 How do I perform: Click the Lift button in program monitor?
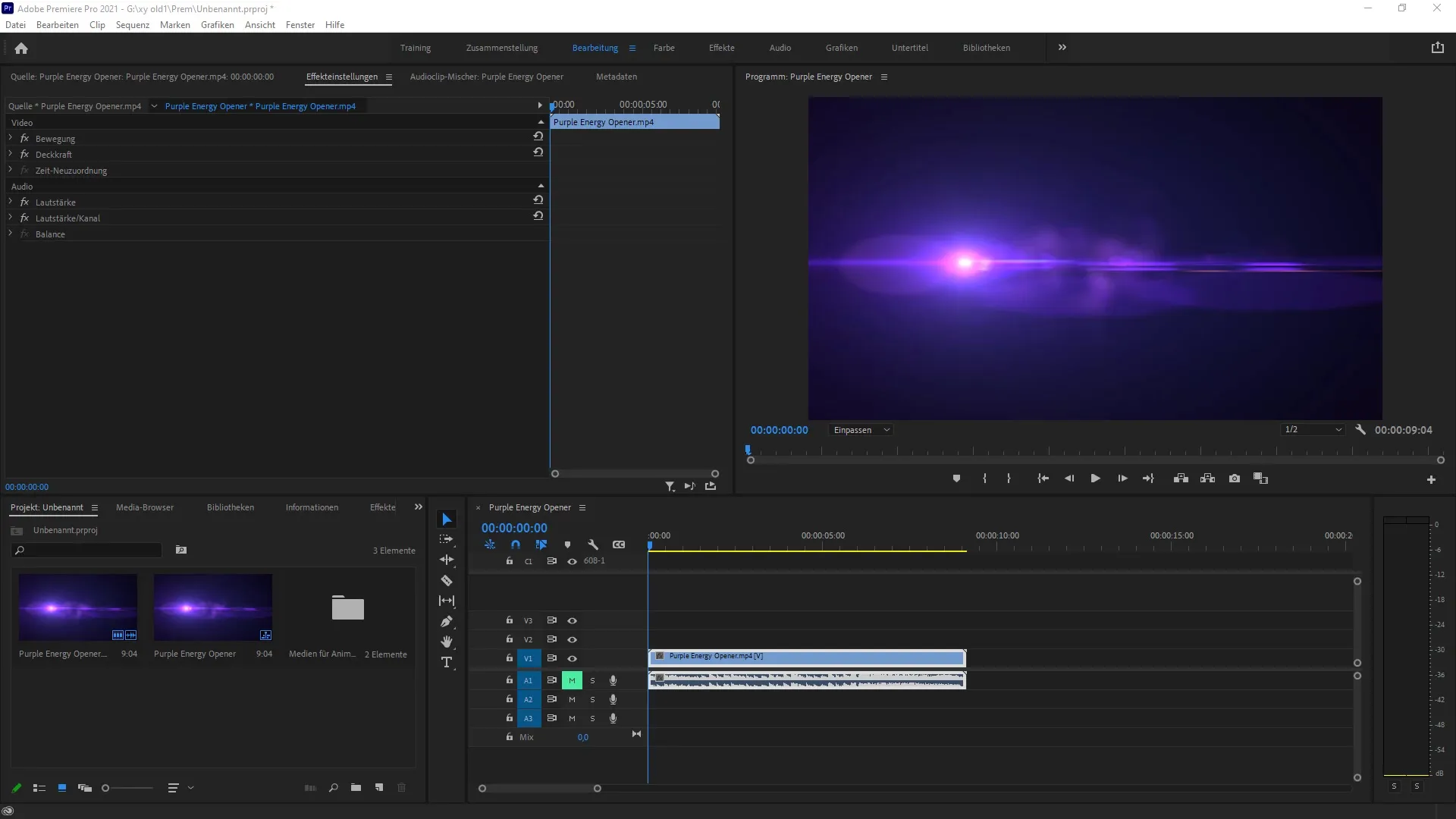pos(1181,479)
